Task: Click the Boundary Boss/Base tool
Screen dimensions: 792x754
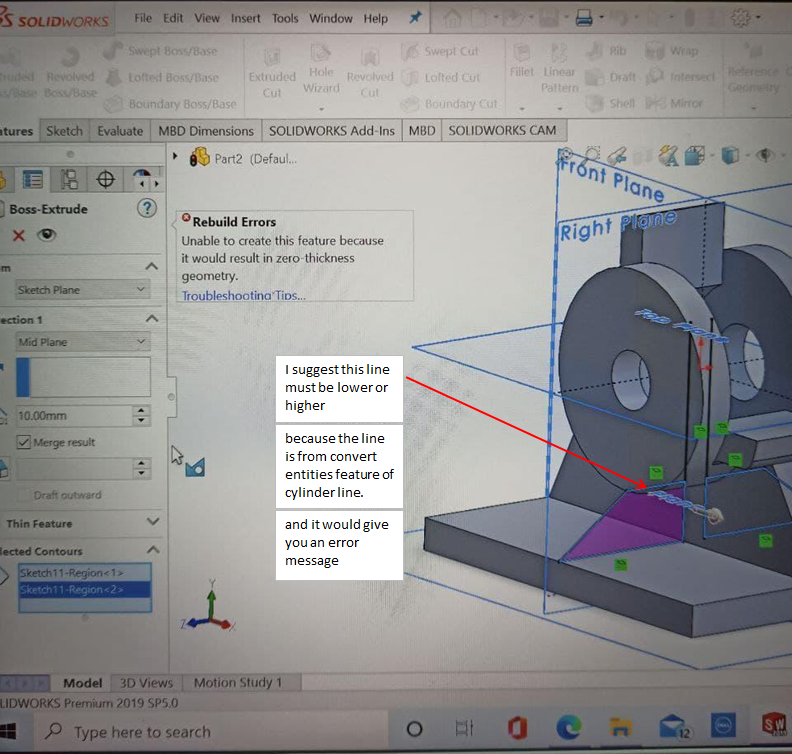Action: (170, 104)
